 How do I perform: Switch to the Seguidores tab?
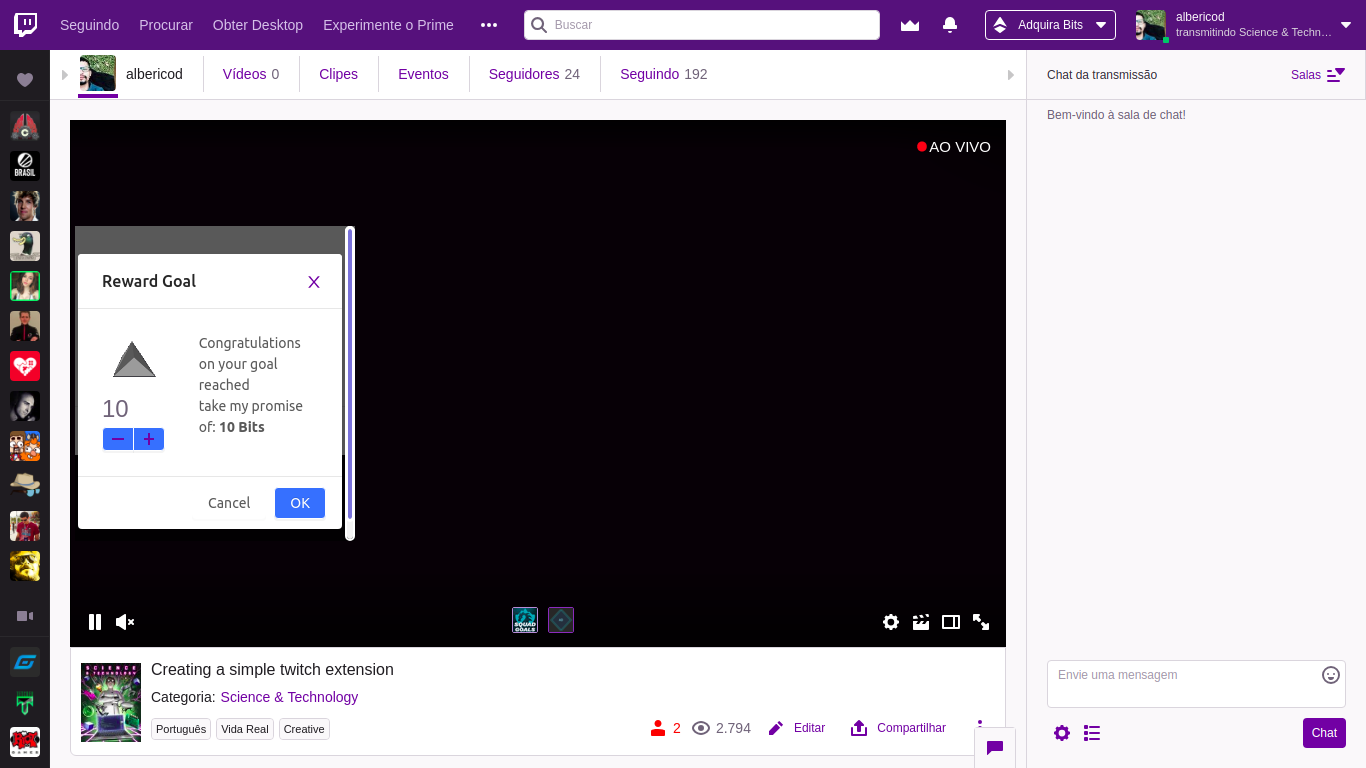coord(534,74)
